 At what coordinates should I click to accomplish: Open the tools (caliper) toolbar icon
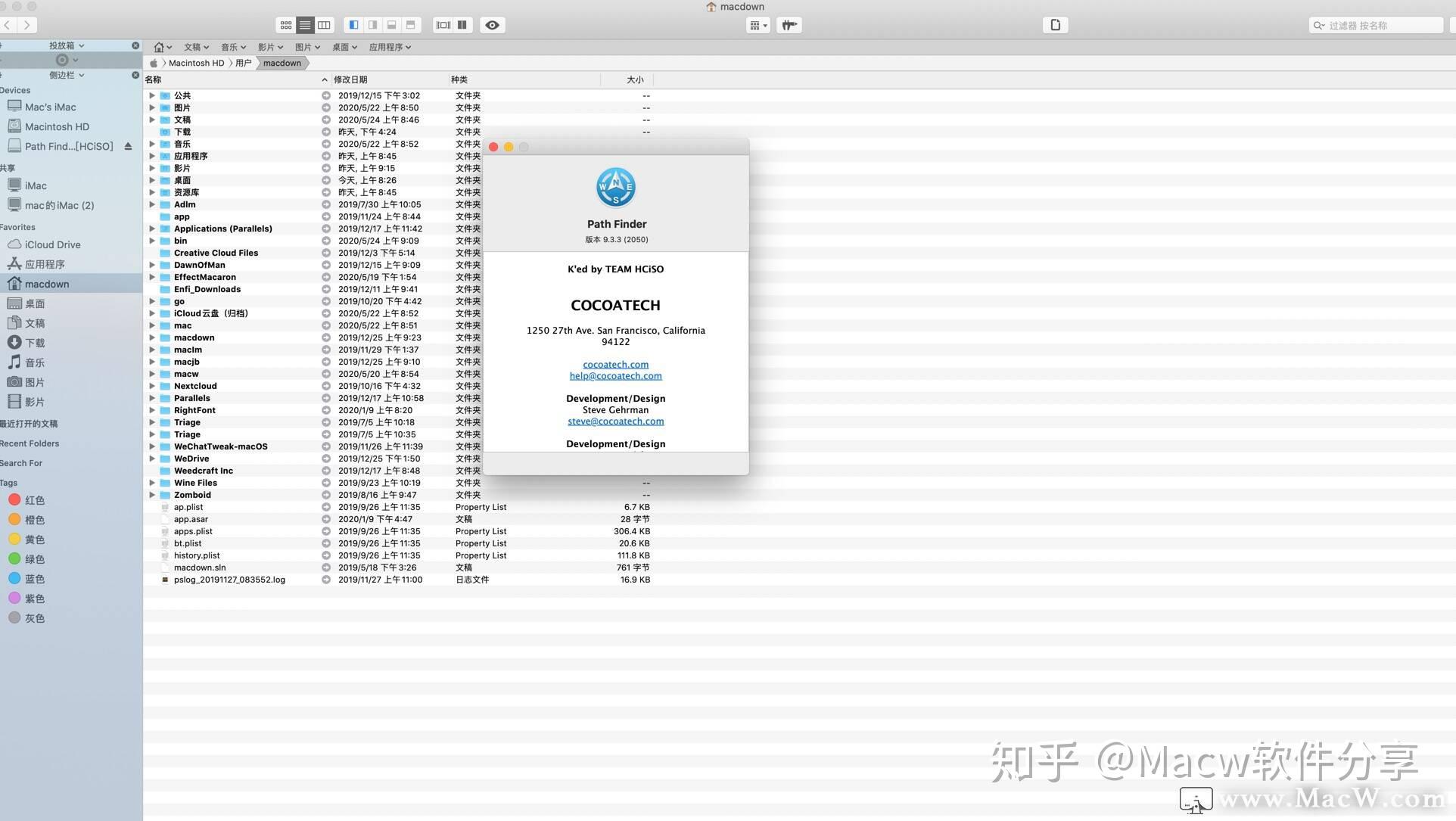[x=789, y=25]
